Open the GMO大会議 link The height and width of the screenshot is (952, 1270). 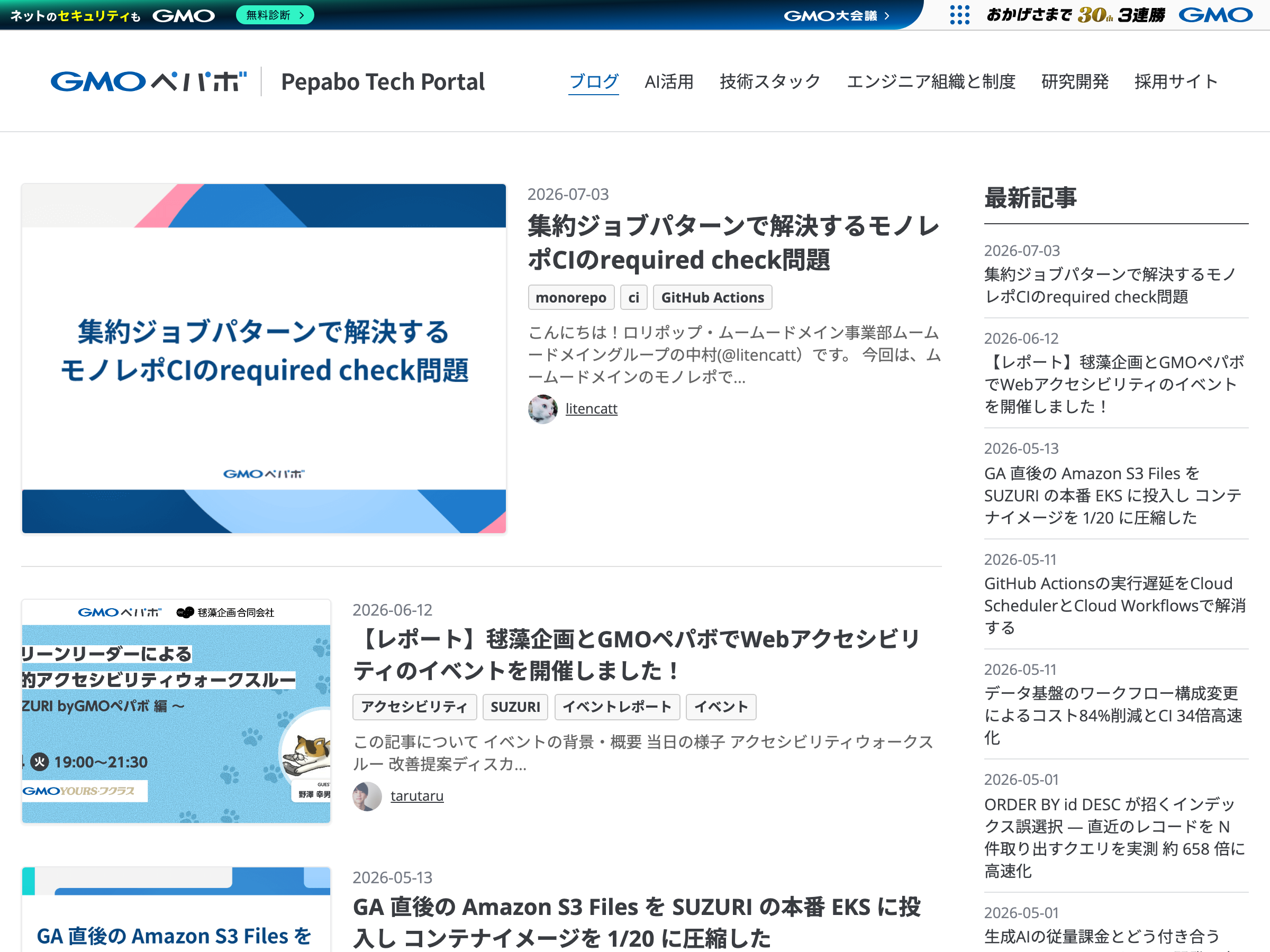(x=837, y=15)
